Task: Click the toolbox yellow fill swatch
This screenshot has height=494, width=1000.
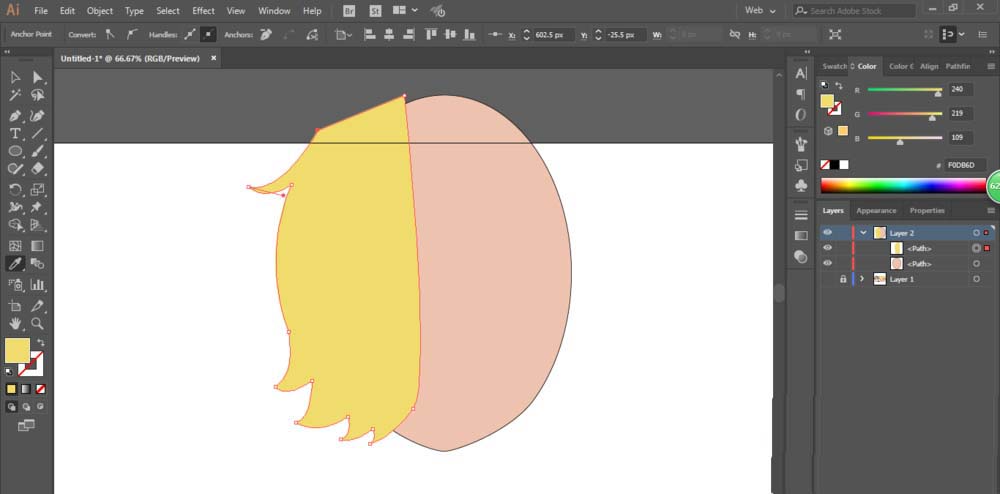Action: [x=17, y=351]
